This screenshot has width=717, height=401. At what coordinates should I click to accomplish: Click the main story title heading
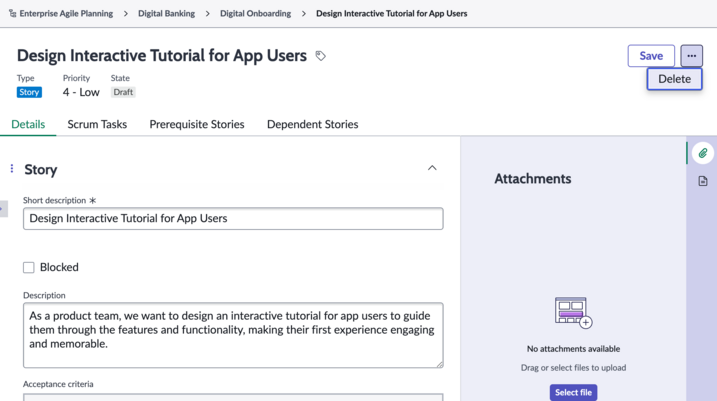[x=162, y=56]
